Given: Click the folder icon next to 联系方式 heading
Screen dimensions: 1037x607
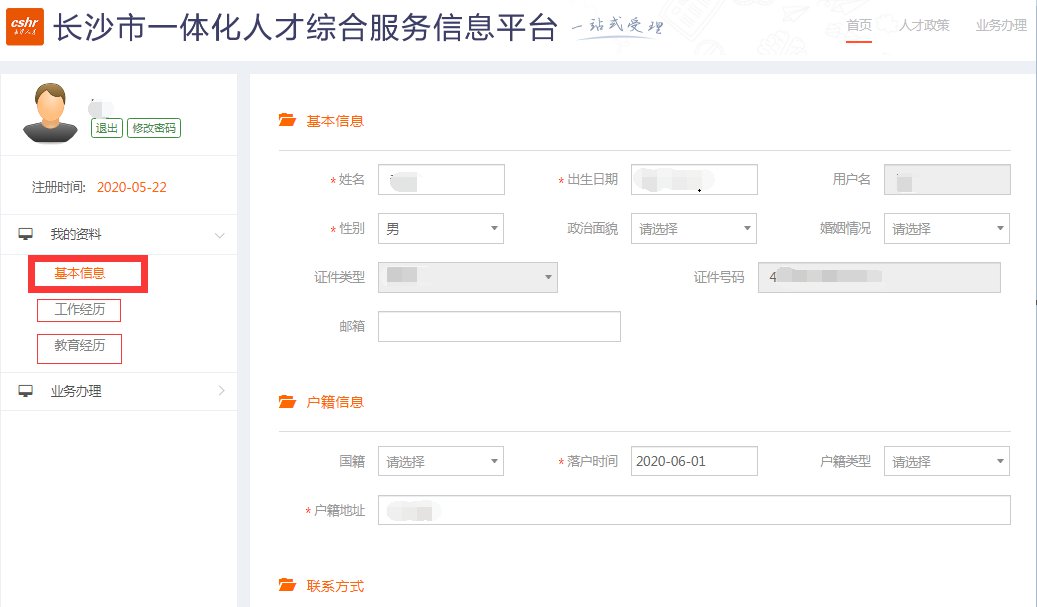Looking at the screenshot, I should 287,585.
